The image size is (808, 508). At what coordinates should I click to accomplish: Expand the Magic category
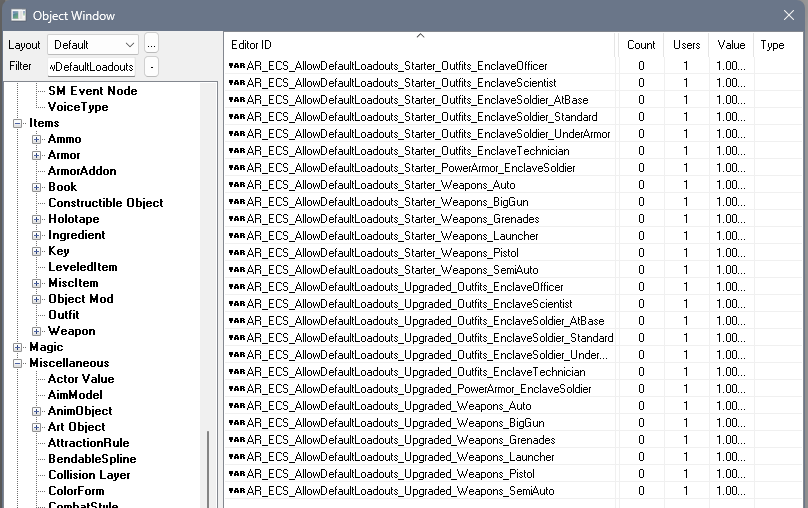18,347
